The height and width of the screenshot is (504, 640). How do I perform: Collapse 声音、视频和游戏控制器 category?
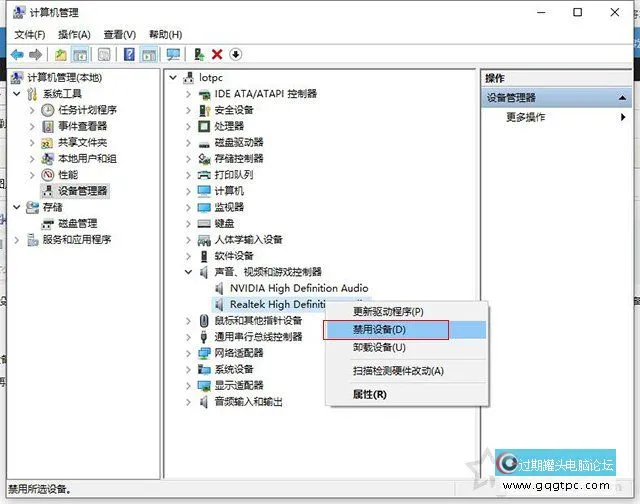click(188, 272)
